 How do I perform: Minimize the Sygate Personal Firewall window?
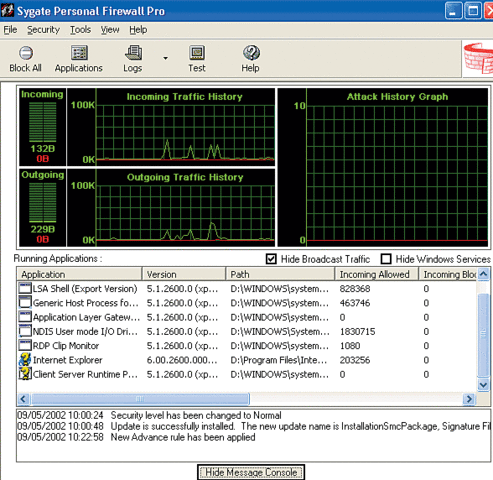point(453,11)
